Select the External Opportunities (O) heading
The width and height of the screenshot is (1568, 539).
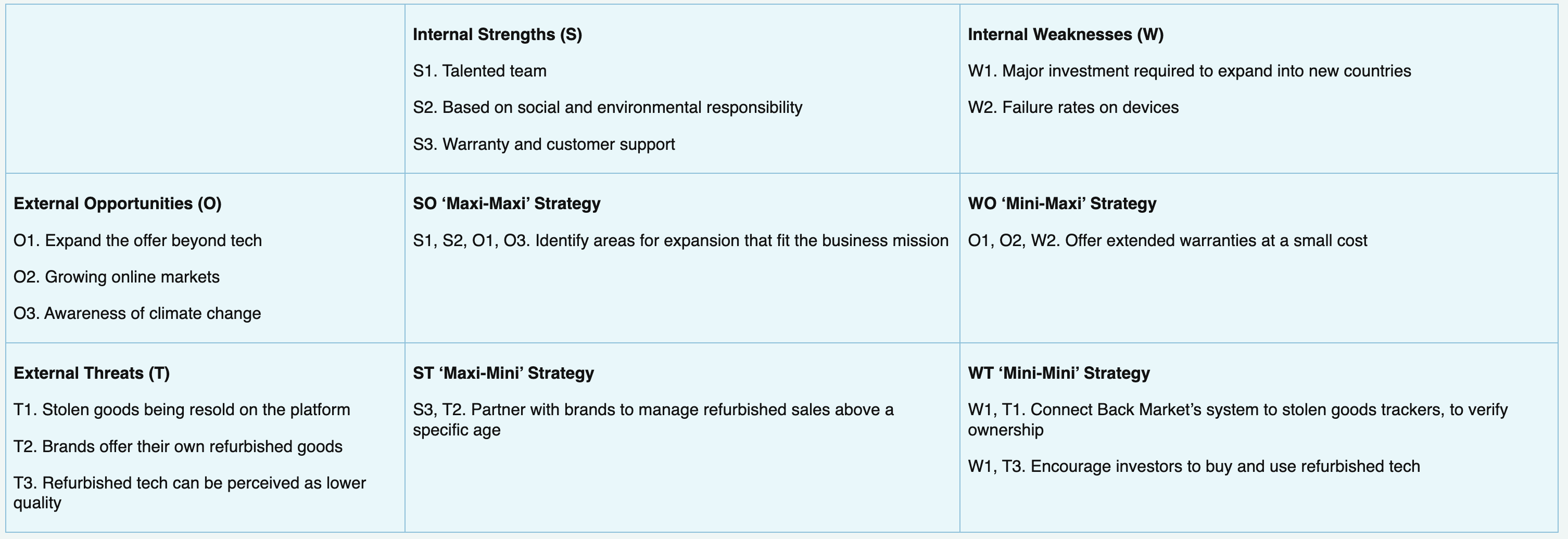(x=118, y=204)
